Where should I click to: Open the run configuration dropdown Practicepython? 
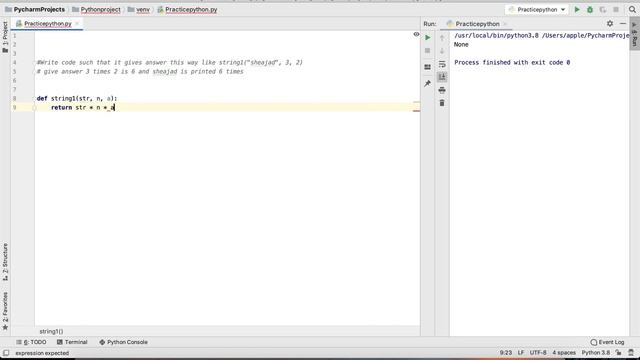coord(536,9)
